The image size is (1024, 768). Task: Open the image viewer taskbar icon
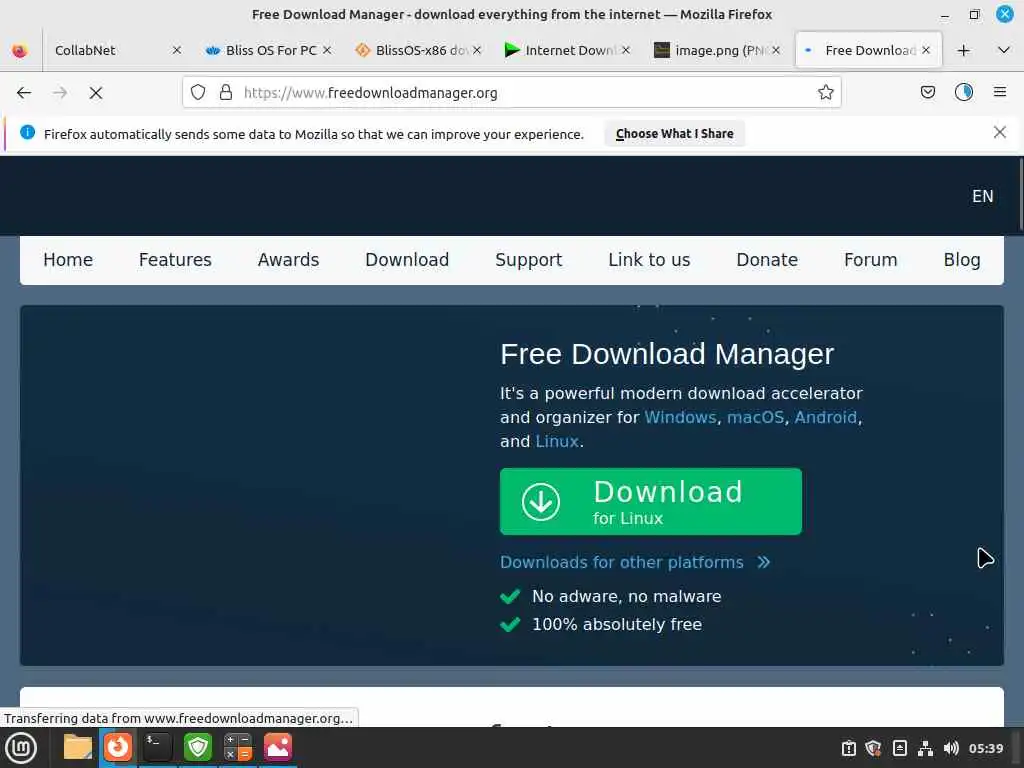[278, 747]
